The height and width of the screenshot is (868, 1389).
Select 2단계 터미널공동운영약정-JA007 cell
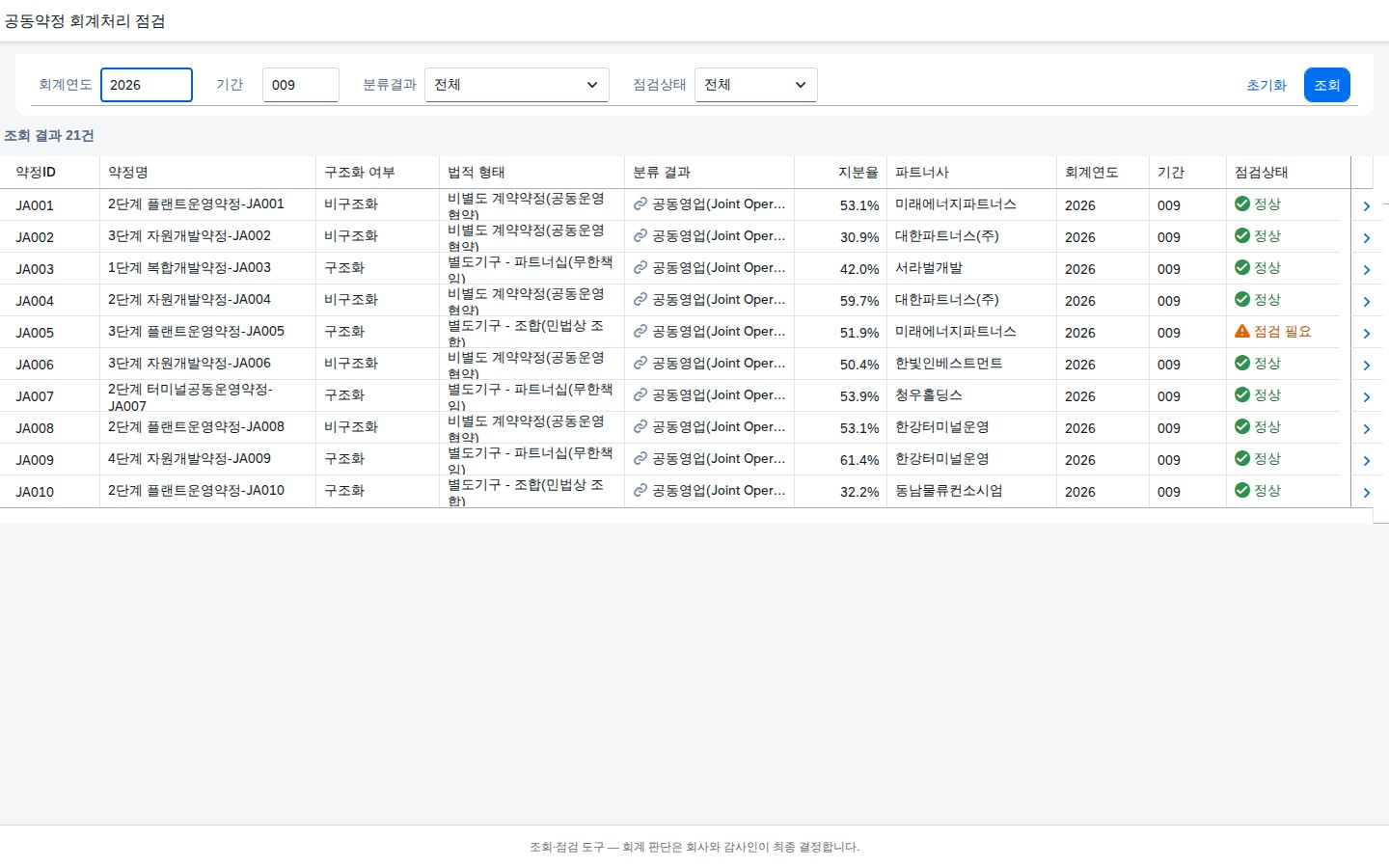point(207,396)
